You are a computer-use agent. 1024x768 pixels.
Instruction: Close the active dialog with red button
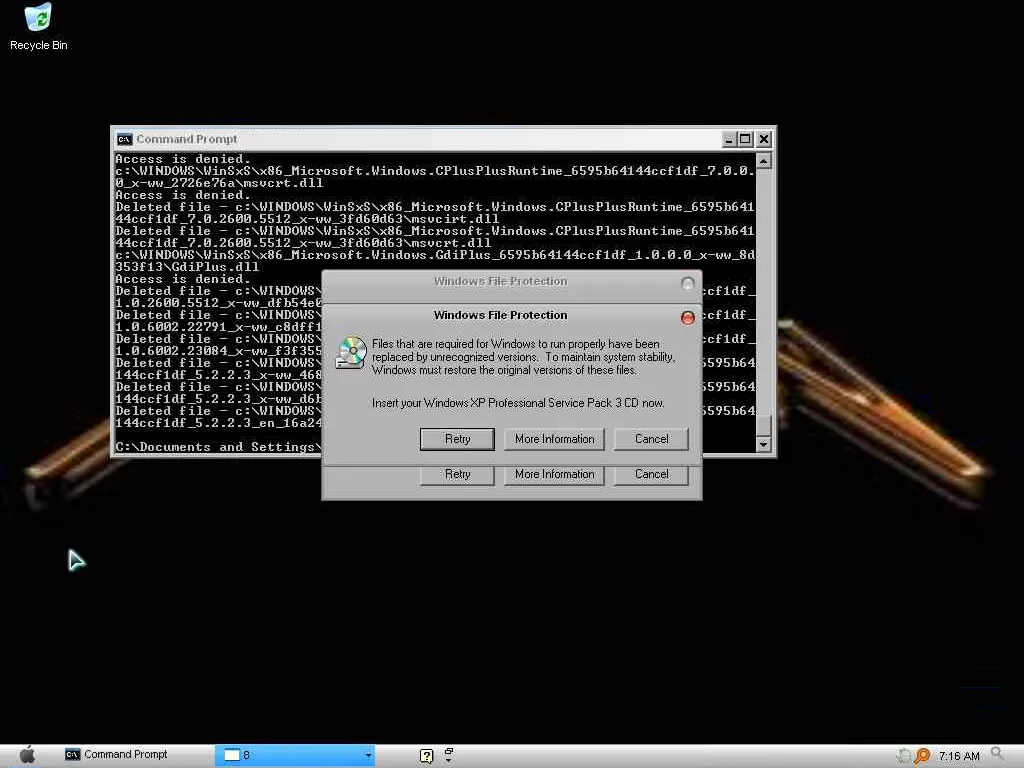[x=687, y=317]
